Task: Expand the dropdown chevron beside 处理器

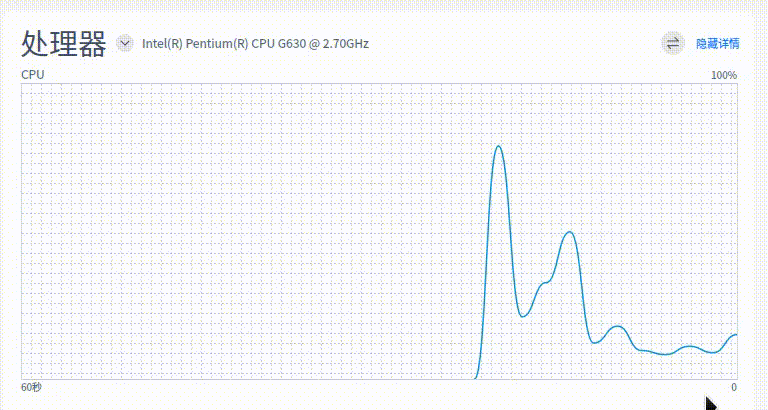Action: pos(125,43)
